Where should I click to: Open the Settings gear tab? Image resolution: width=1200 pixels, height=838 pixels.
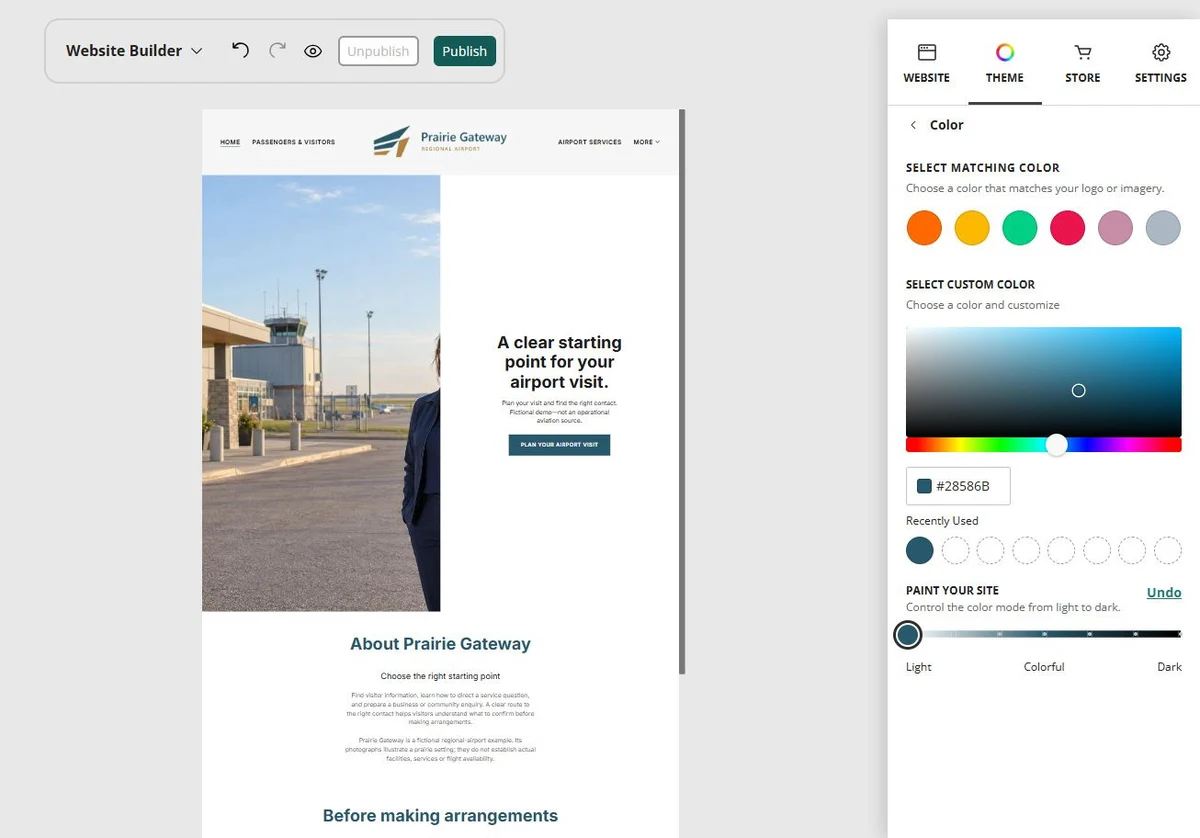tap(1161, 63)
